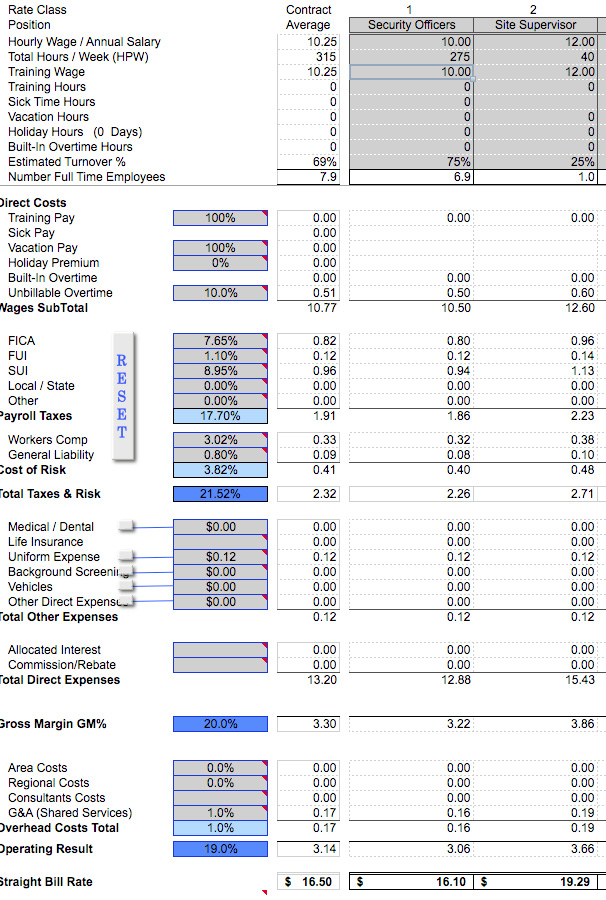Viewport: 606px width, 900px height.
Task: Select the Workers Comp 3.02% cell
Action: point(220,440)
